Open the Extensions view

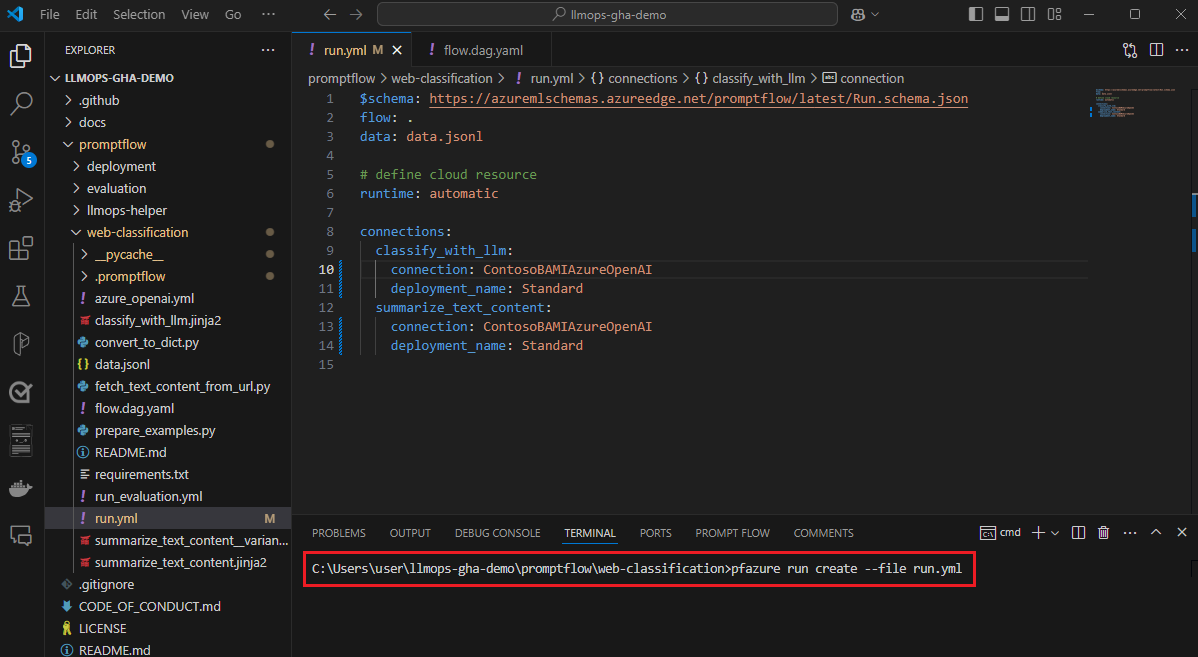(21, 248)
